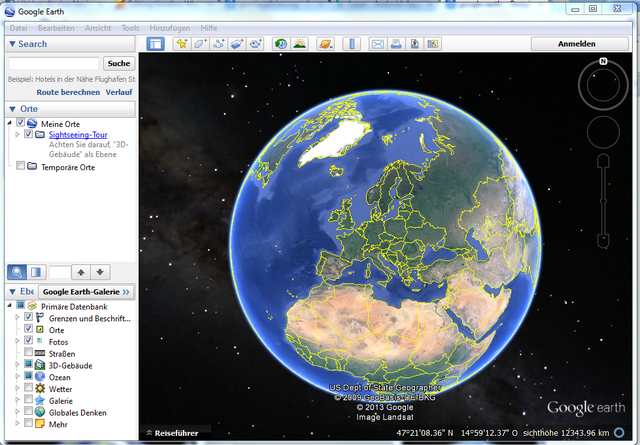The image size is (640, 445).
Task: Click the zoom-out bottom of slider
Action: (603, 240)
